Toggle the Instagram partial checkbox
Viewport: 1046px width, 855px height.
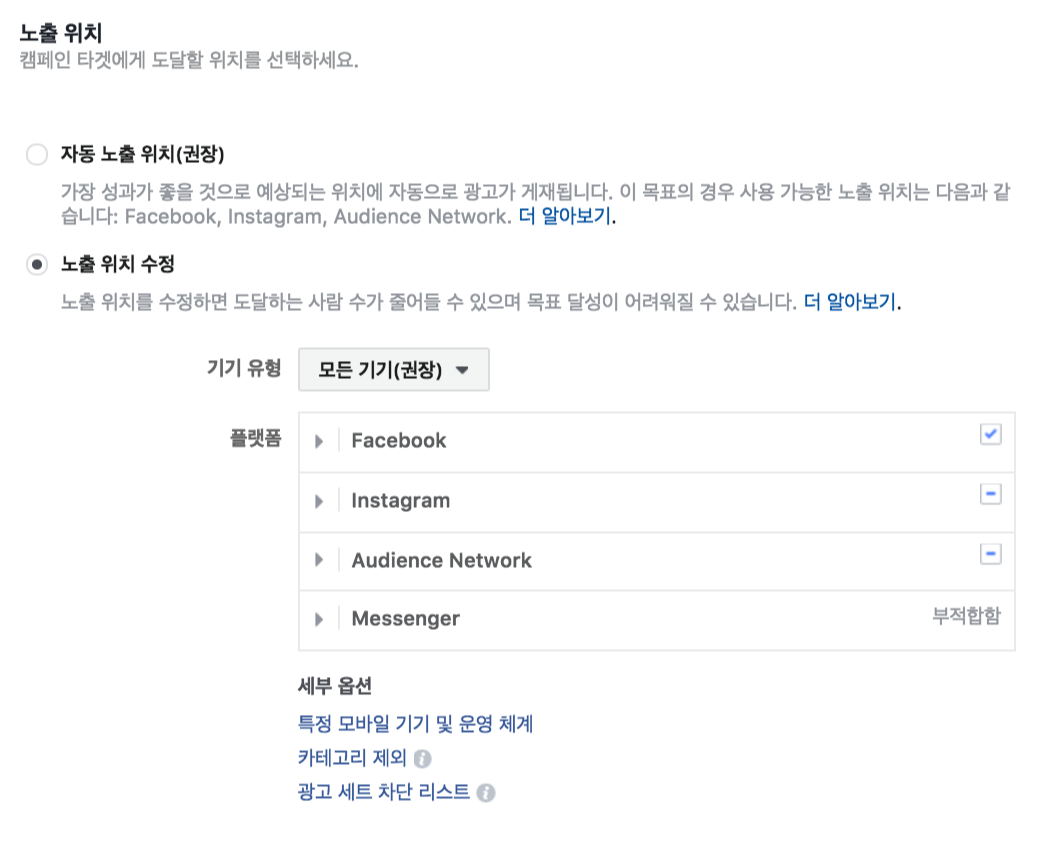[991, 494]
